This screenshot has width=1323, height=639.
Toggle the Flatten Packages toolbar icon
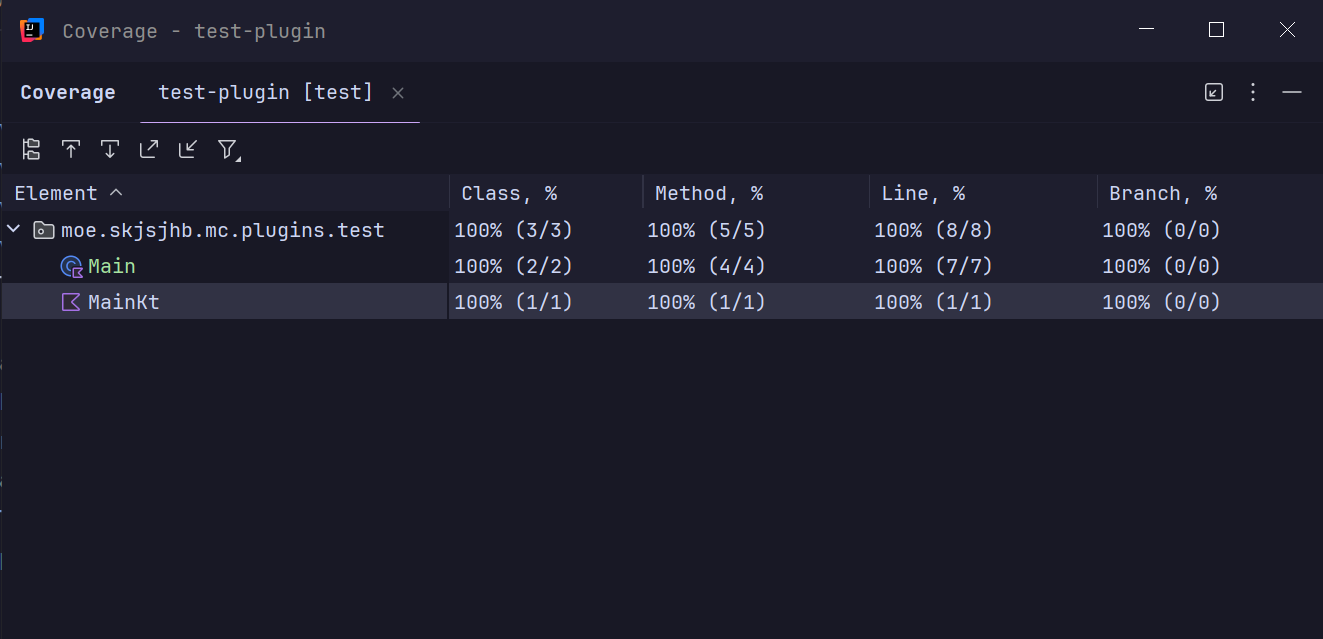click(31, 149)
